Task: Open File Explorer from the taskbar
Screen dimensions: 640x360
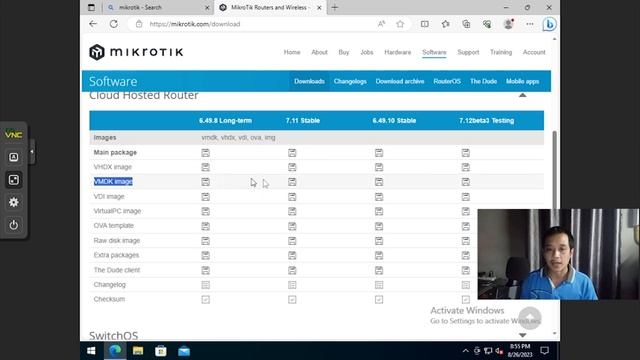Action: click(138, 351)
